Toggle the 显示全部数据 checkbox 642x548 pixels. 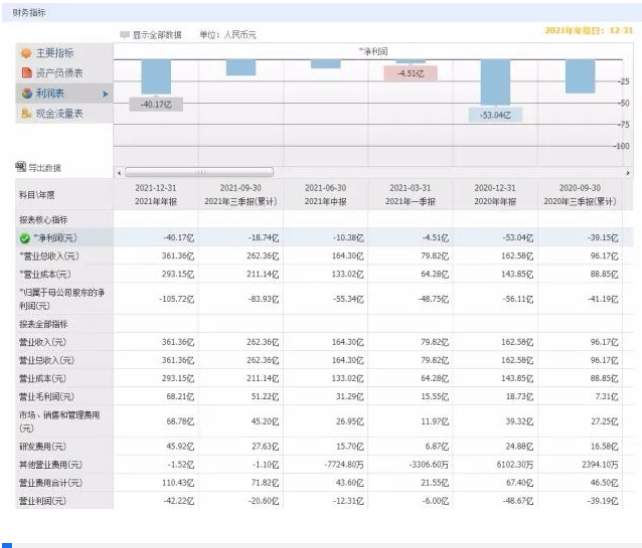pyautogui.click(x=124, y=34)
